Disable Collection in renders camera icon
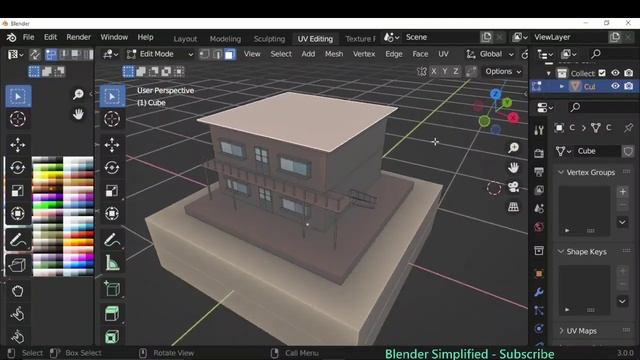 pos(629,73)
